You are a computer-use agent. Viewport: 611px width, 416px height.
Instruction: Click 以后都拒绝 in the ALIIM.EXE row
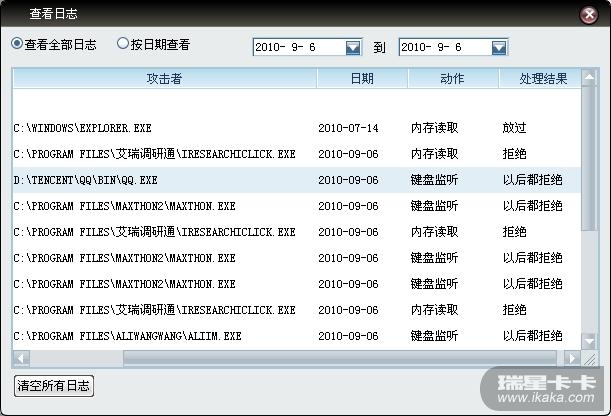pos(532,336)
